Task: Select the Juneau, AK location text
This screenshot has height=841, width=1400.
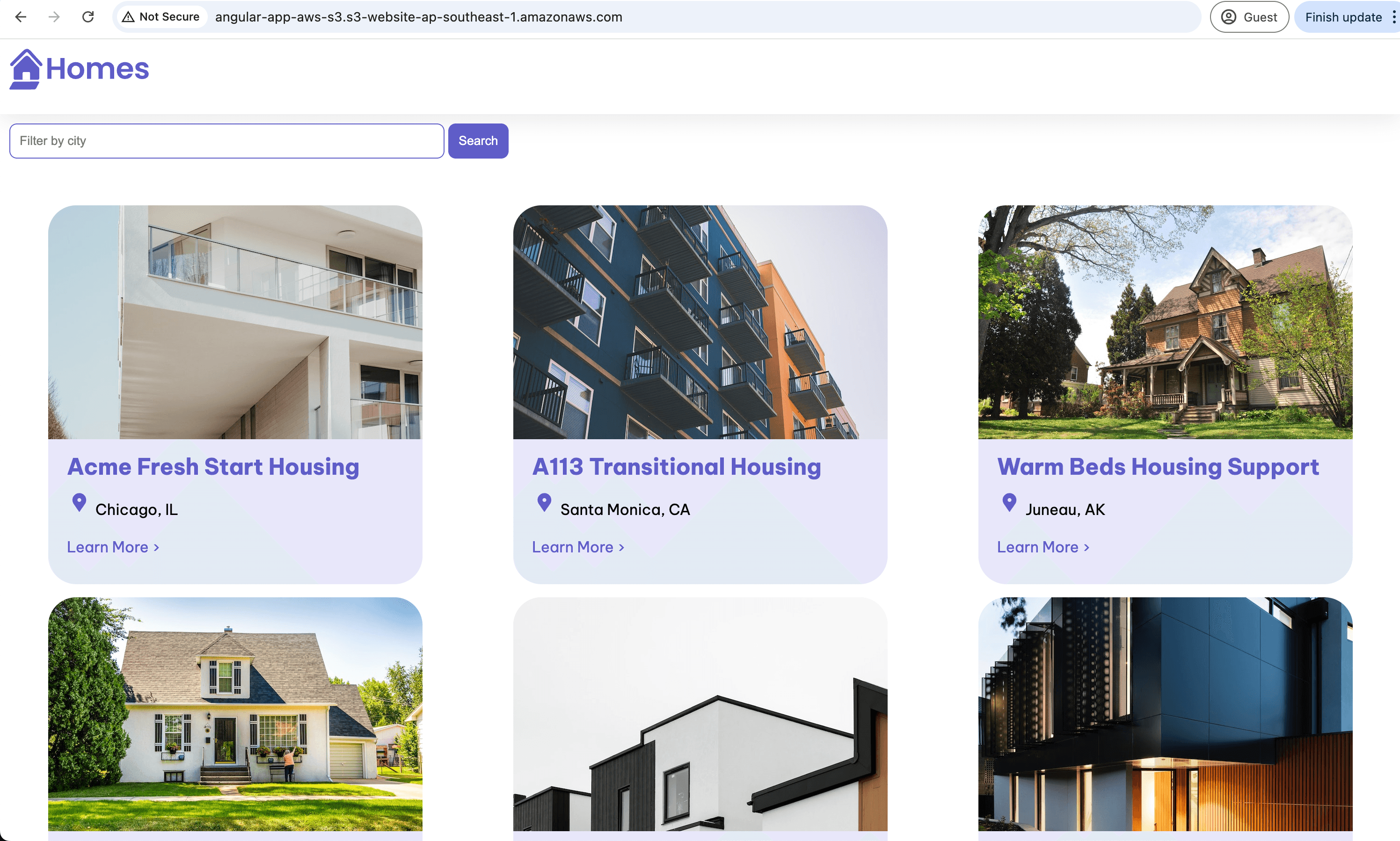Action: click(1065, 509)
